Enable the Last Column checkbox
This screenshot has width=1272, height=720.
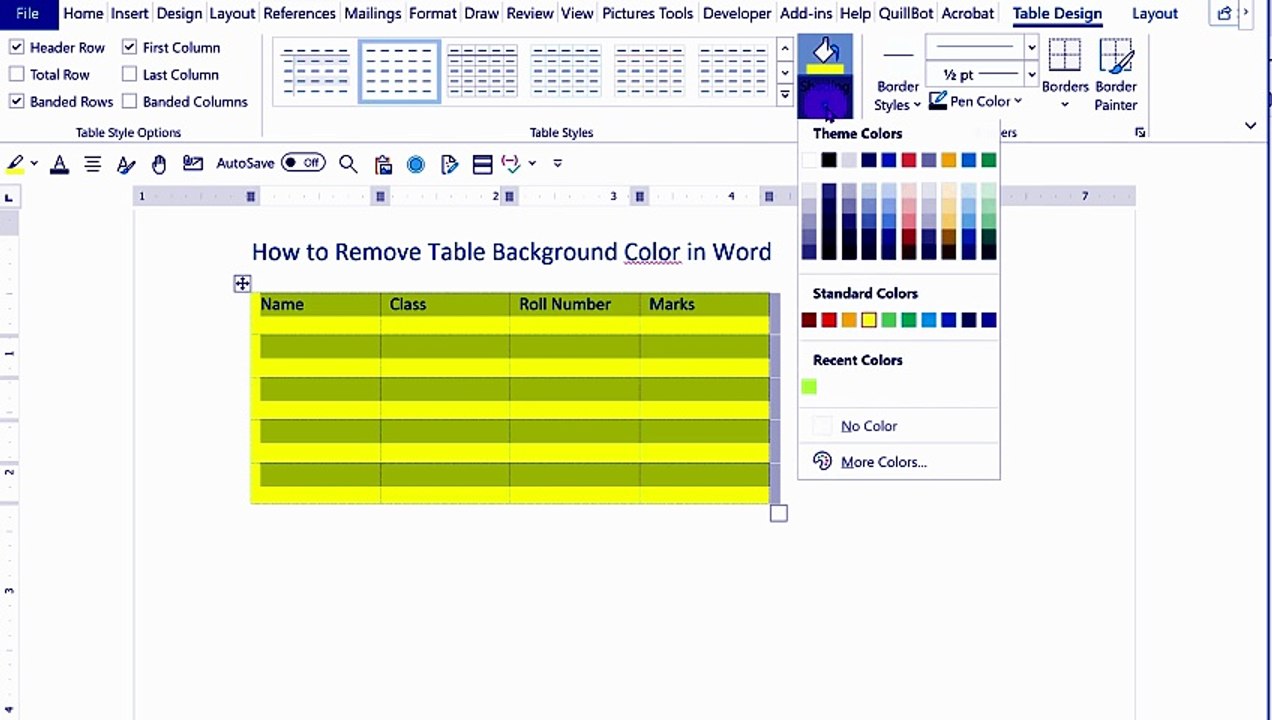(129, 74)
